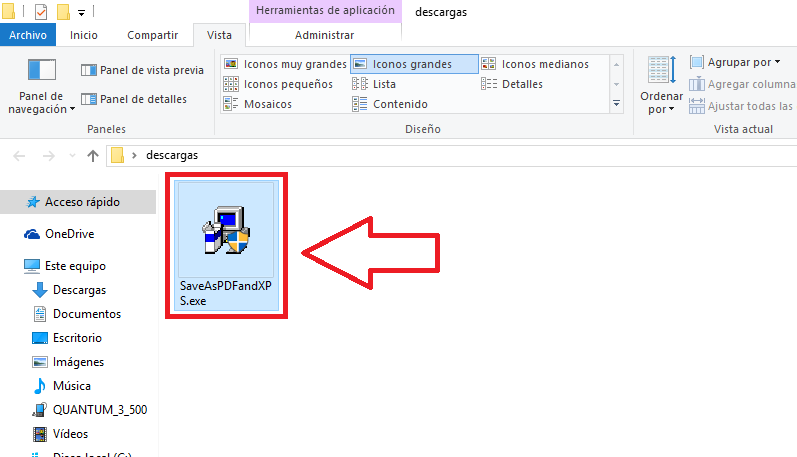This screenshot has height=457, width=797.
Task: Open the Navigation pane (Panel de navegación) icon
Action: [41, 71]
